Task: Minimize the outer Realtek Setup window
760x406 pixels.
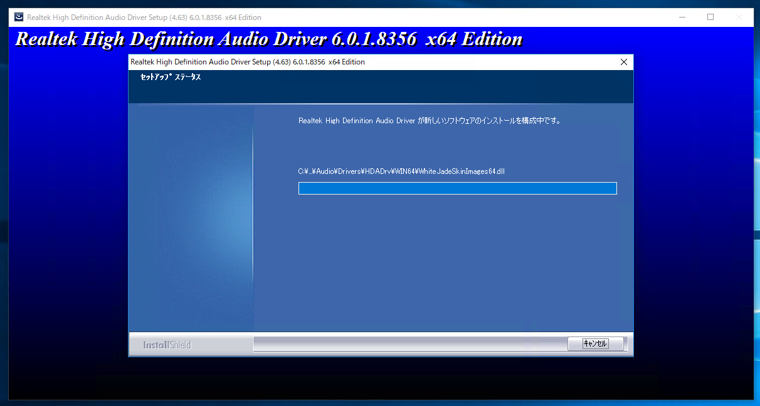Action: [x=682, y=17]
